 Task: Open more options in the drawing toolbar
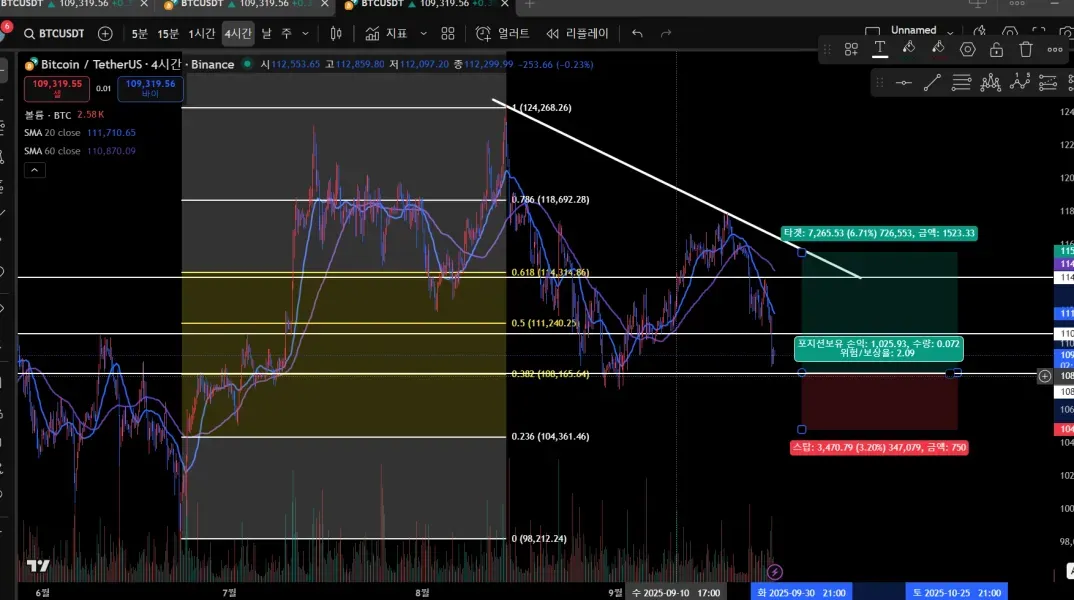point(1055,49)
